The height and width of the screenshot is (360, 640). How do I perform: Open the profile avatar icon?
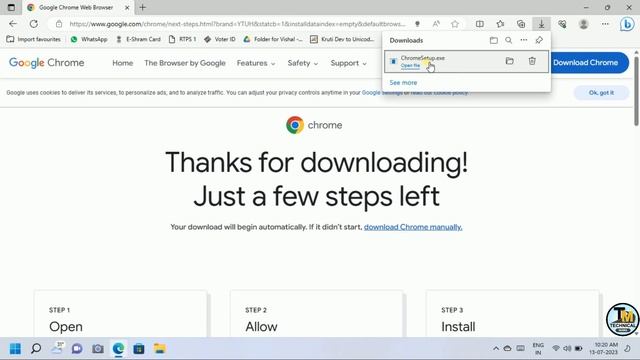click(584, 24)
